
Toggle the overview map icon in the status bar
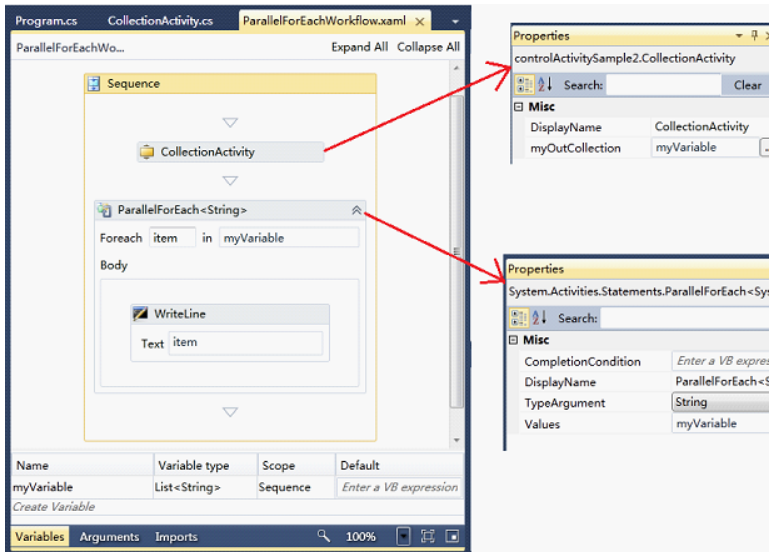452,536
